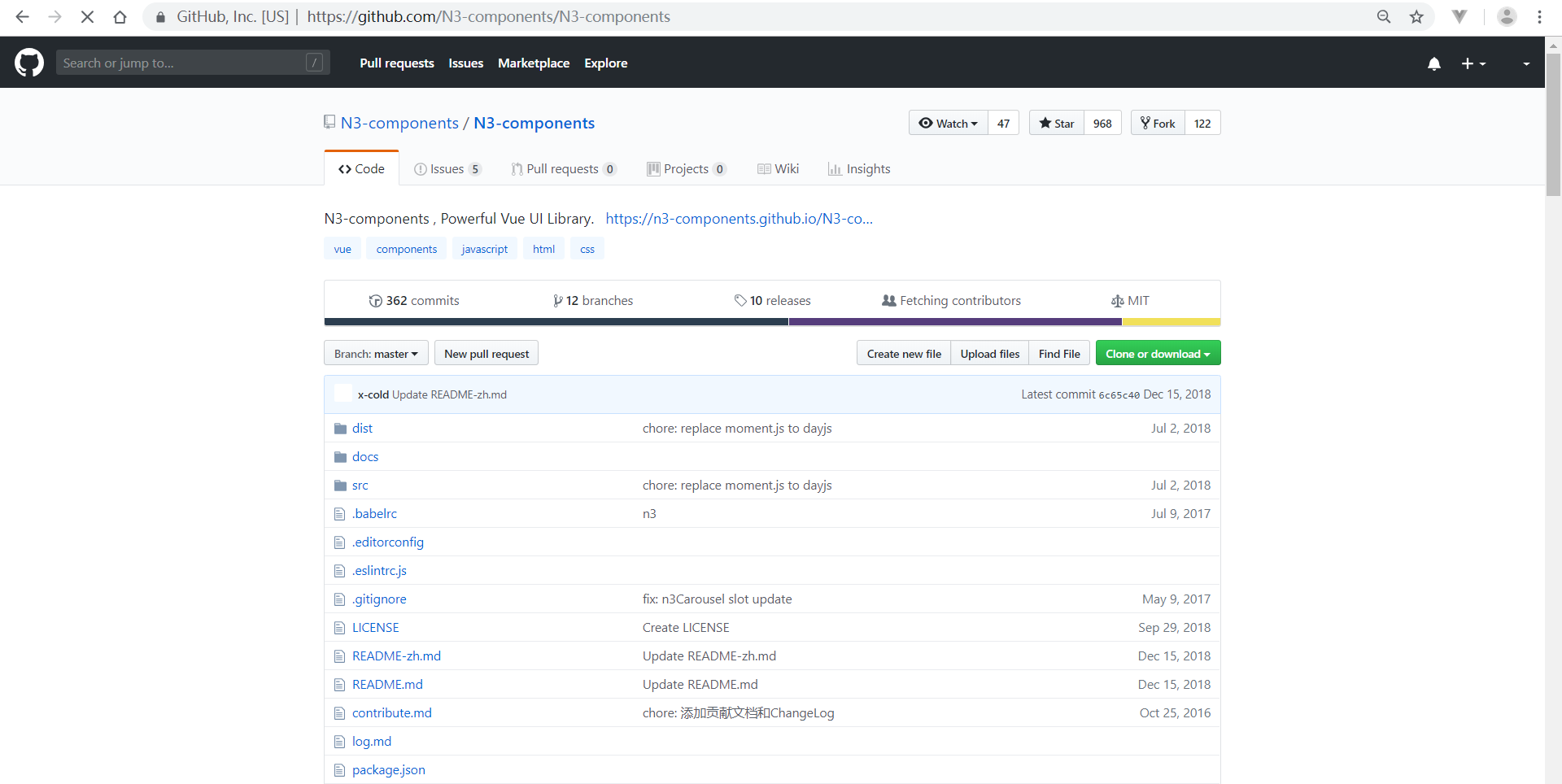
Task: Switch to the Code tab
Action: (361, 168)
